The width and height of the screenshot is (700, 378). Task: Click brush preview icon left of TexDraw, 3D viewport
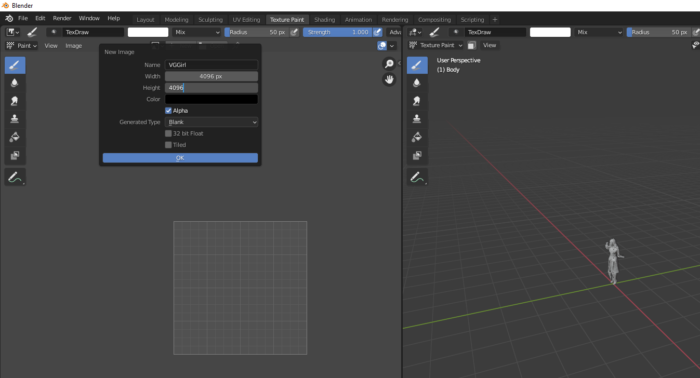pyautogui.click(x=456, y=32)
